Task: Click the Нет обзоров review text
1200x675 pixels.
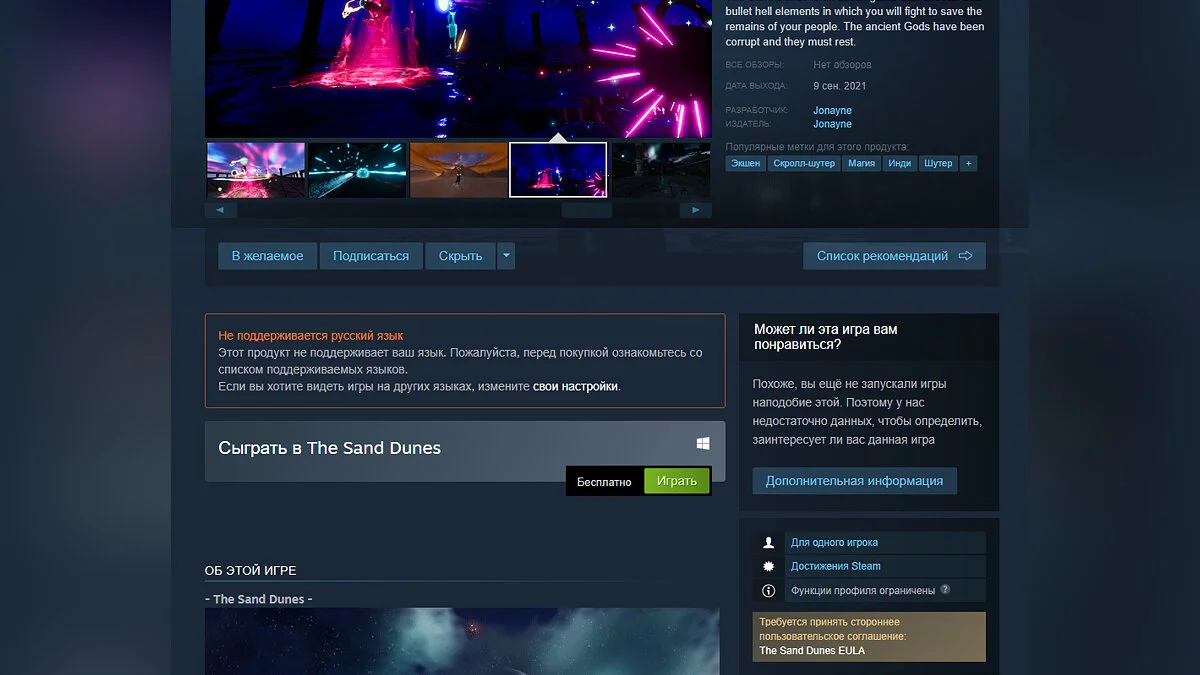Action: pos(842,65)
